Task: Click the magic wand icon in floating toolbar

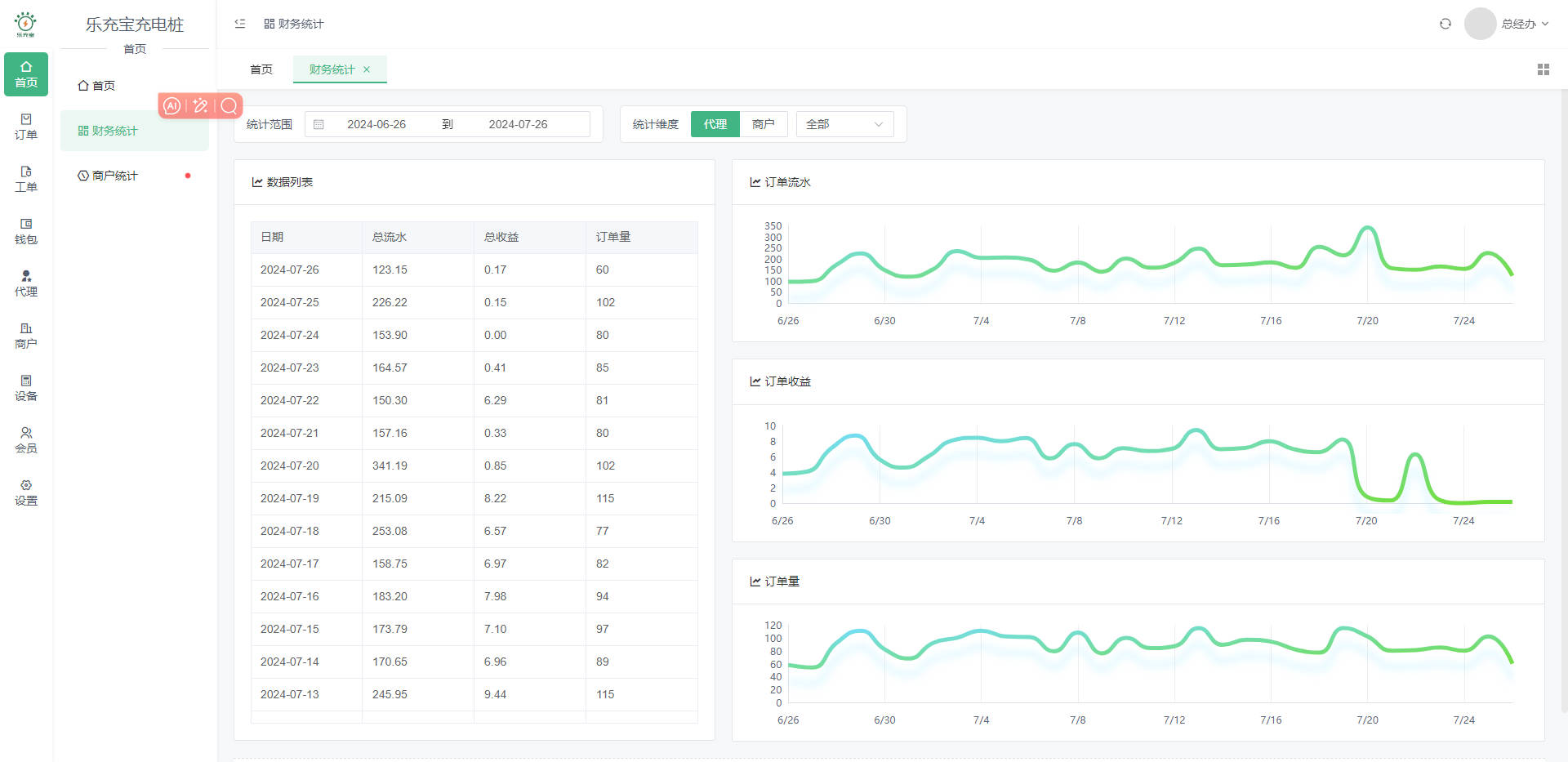Action: tap(200, 105)
